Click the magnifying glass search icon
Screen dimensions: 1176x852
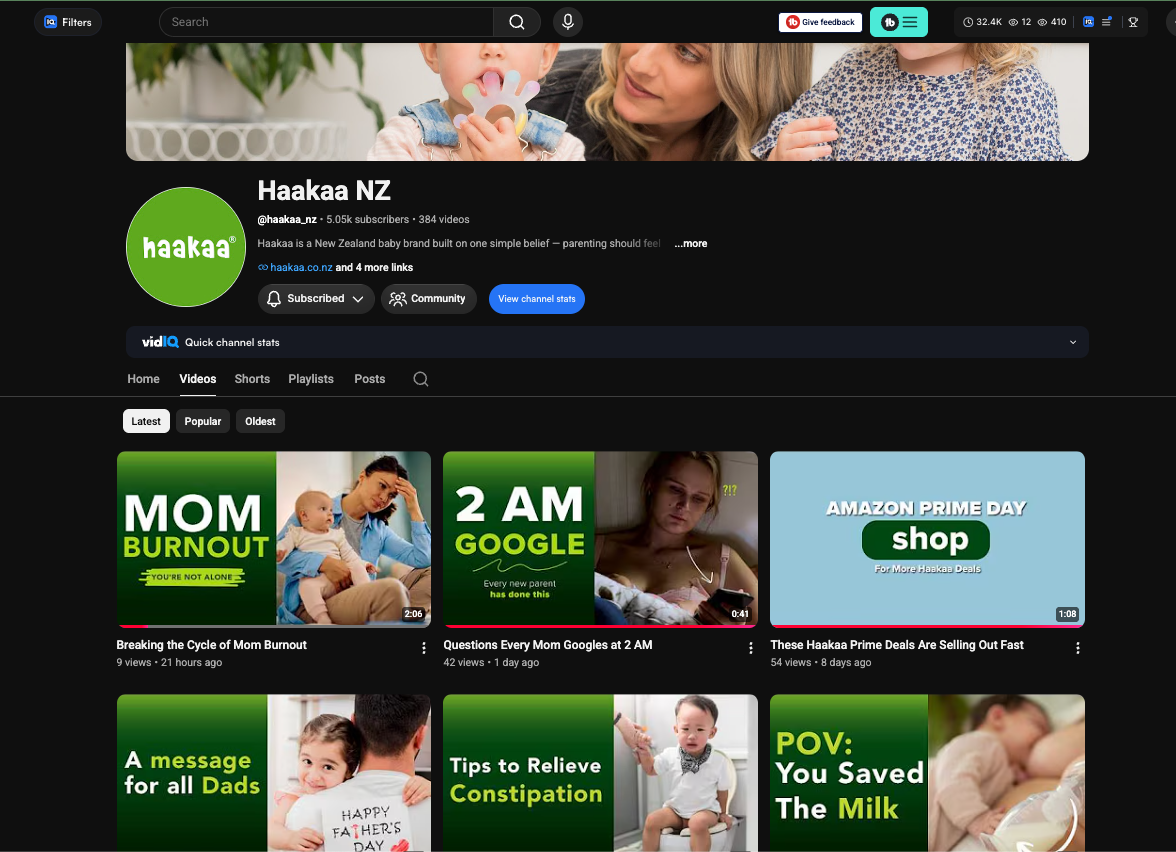coord(517,22)
